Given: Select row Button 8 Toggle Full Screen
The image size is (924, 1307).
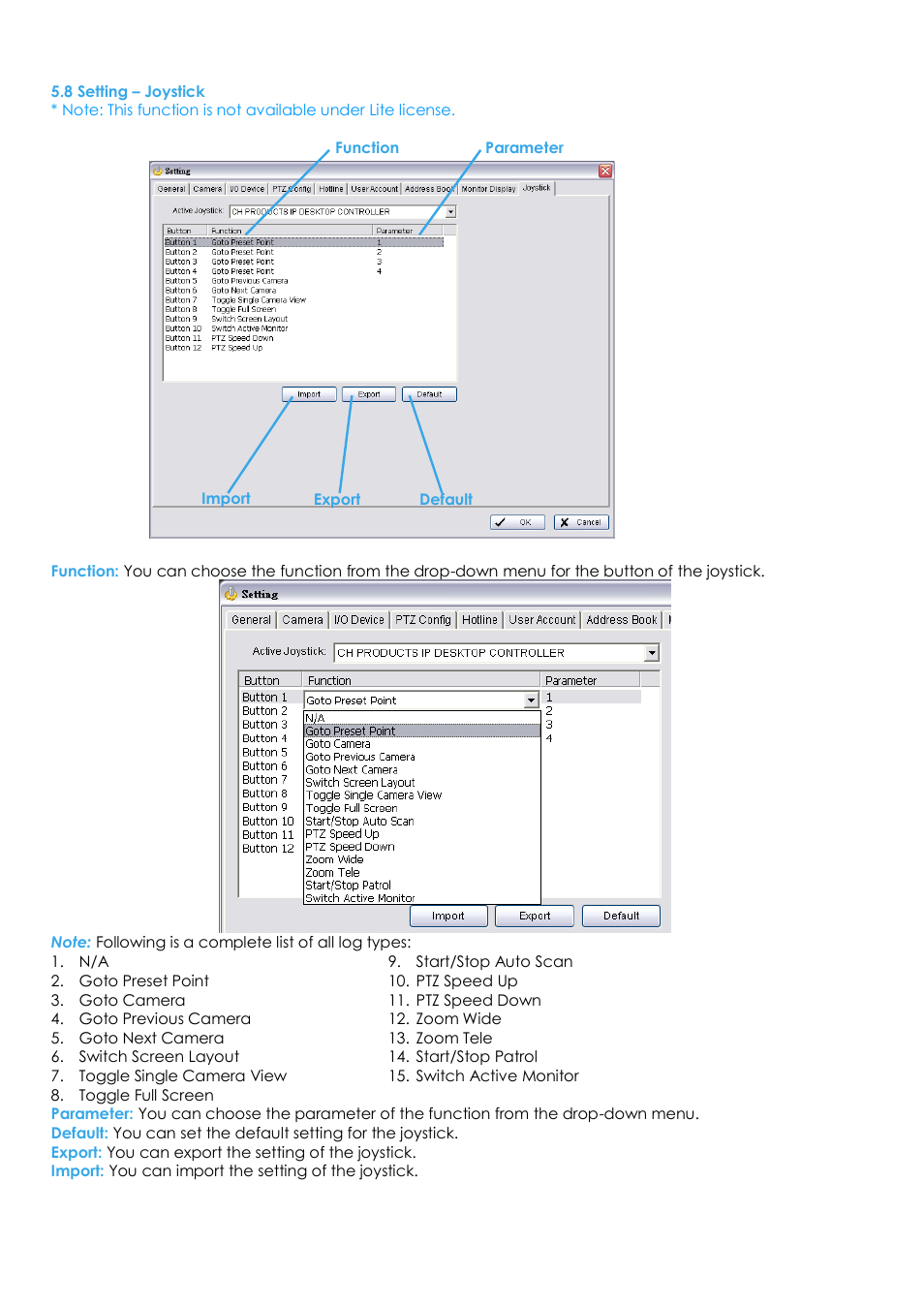Looking at the screenshot, I should pos(303,309).
